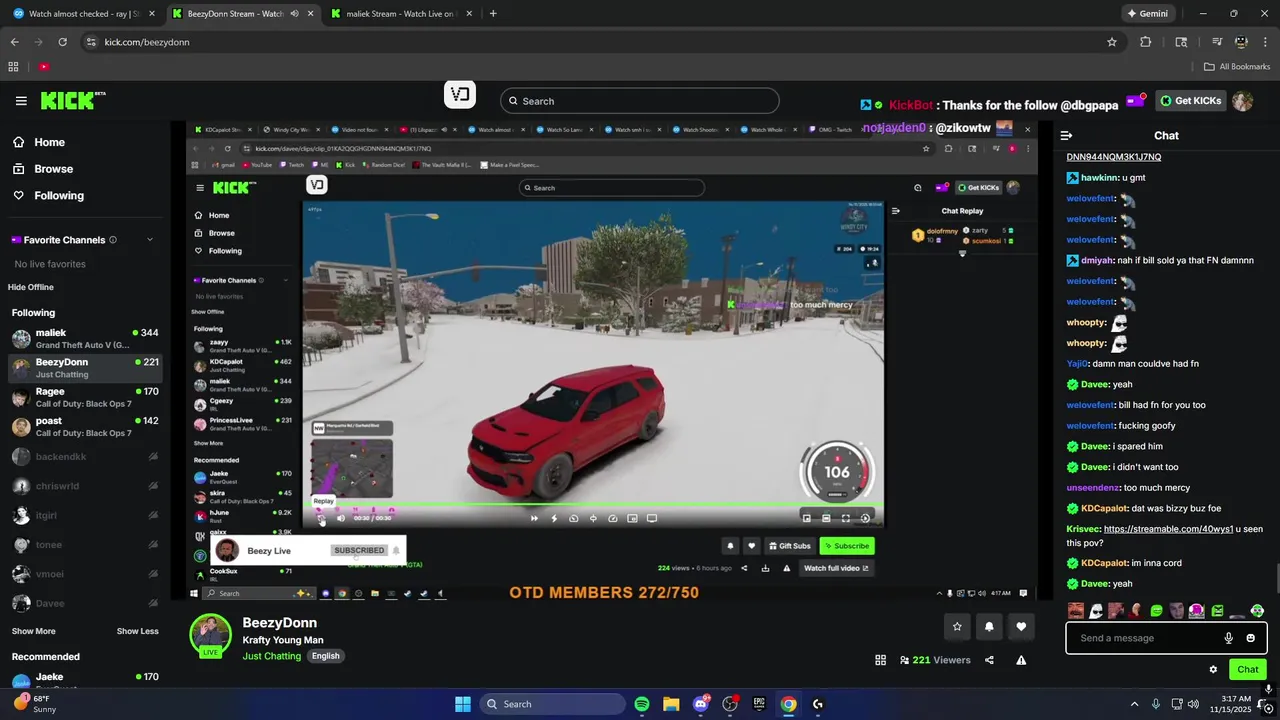Open offline channel chriswrld
The image size is (1280, 720).
[84, 486]
